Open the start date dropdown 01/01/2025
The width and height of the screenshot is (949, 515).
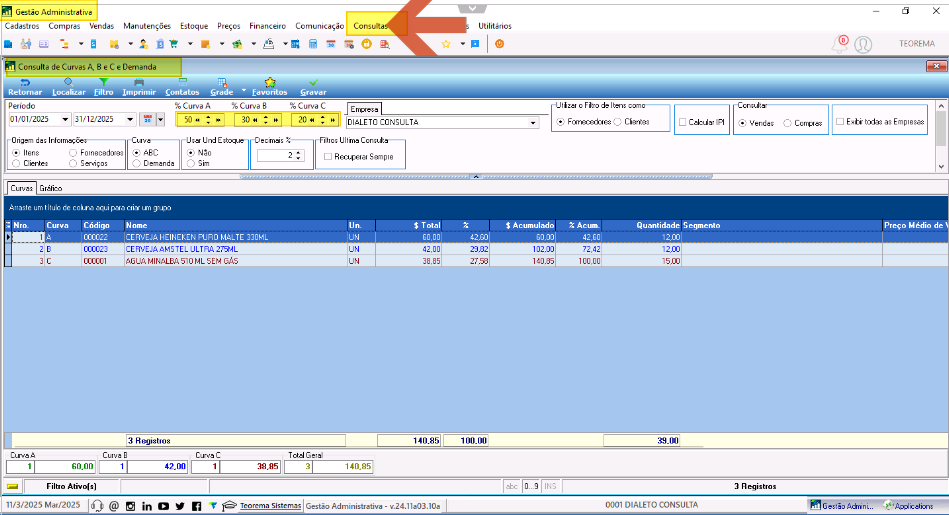65,120
